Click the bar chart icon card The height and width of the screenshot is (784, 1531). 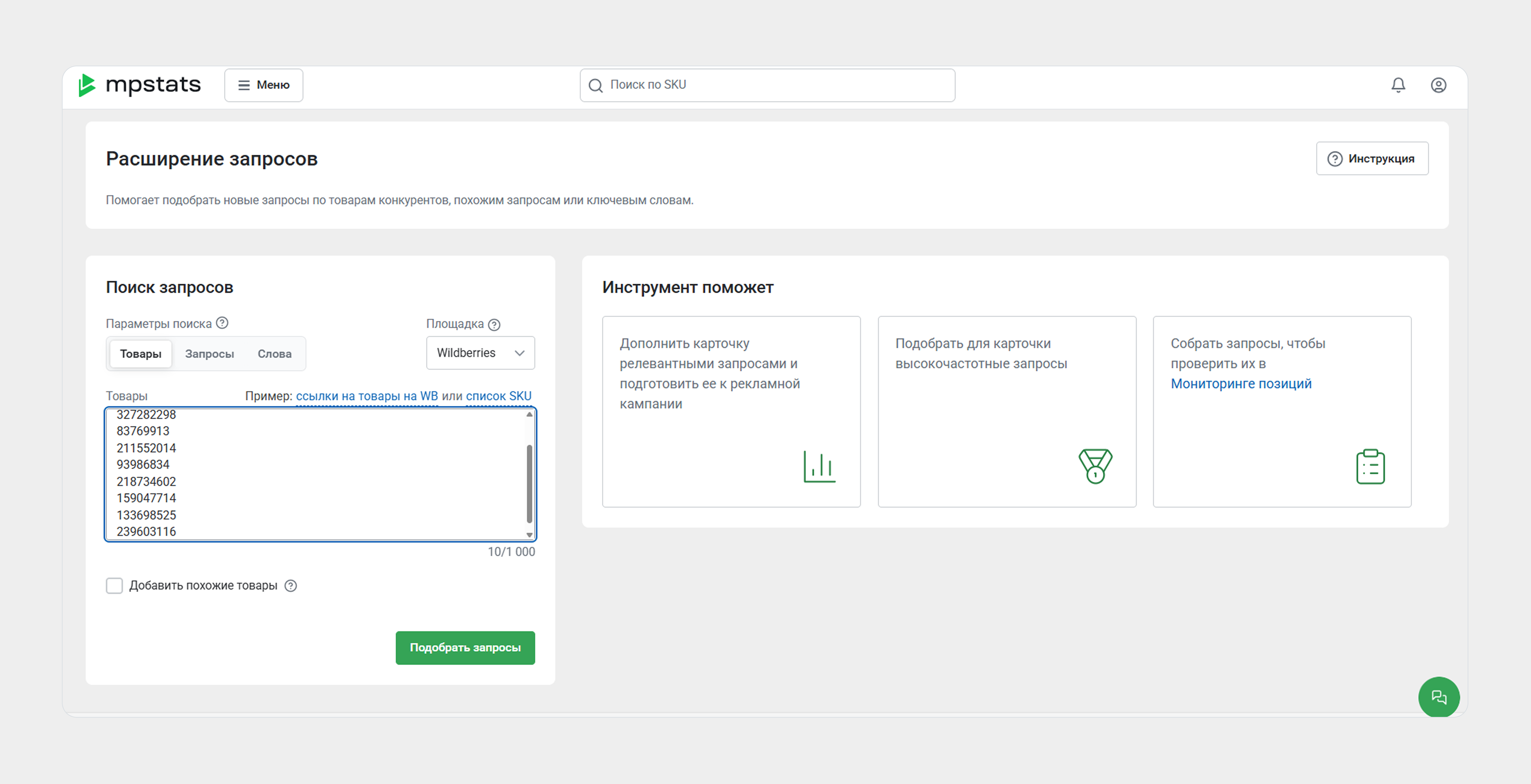click(x=820, y=467)
